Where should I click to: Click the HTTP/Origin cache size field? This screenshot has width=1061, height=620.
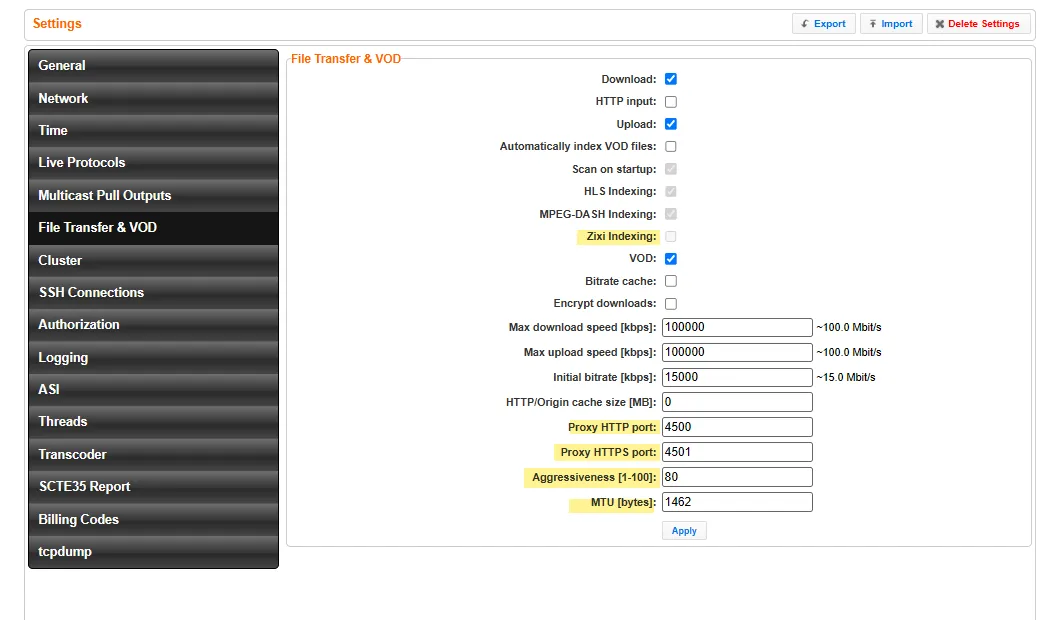pos(737,402)
